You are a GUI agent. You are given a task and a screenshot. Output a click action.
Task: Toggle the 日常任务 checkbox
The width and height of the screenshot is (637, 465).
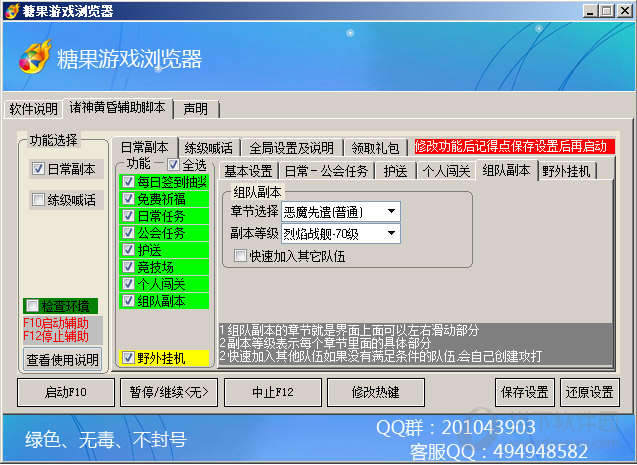pos(128,216)
